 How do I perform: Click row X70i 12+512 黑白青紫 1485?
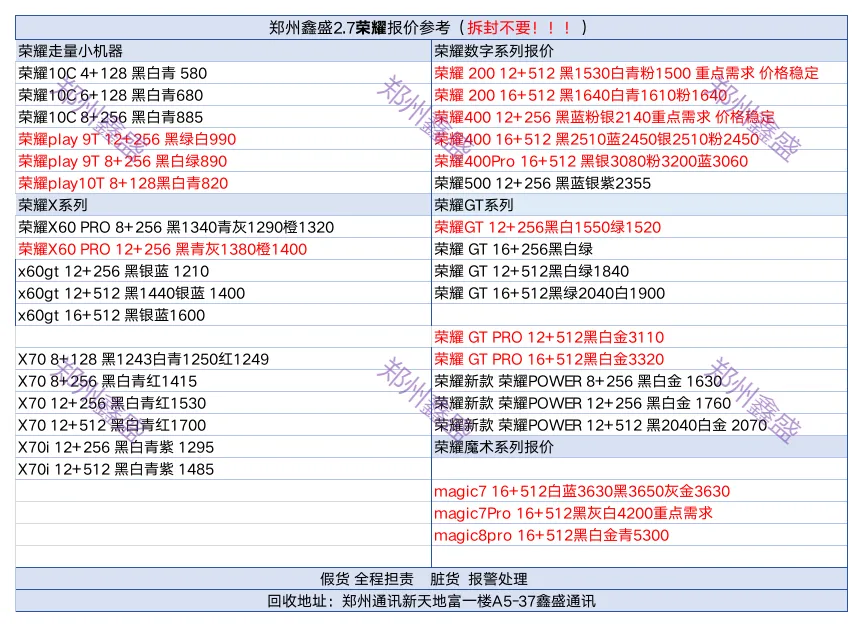click(223, 469)
